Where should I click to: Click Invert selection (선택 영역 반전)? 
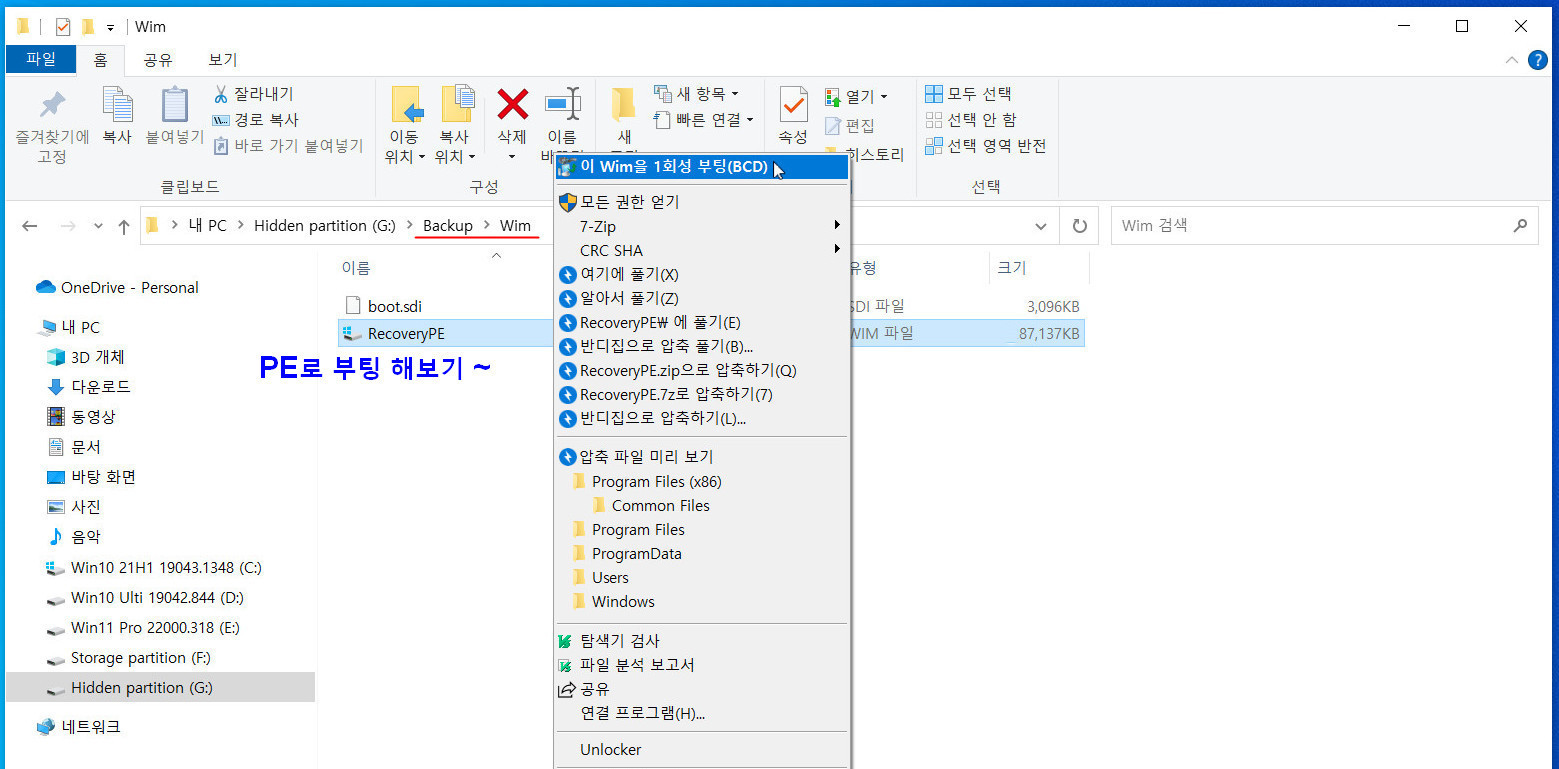(x=985, y=146)
